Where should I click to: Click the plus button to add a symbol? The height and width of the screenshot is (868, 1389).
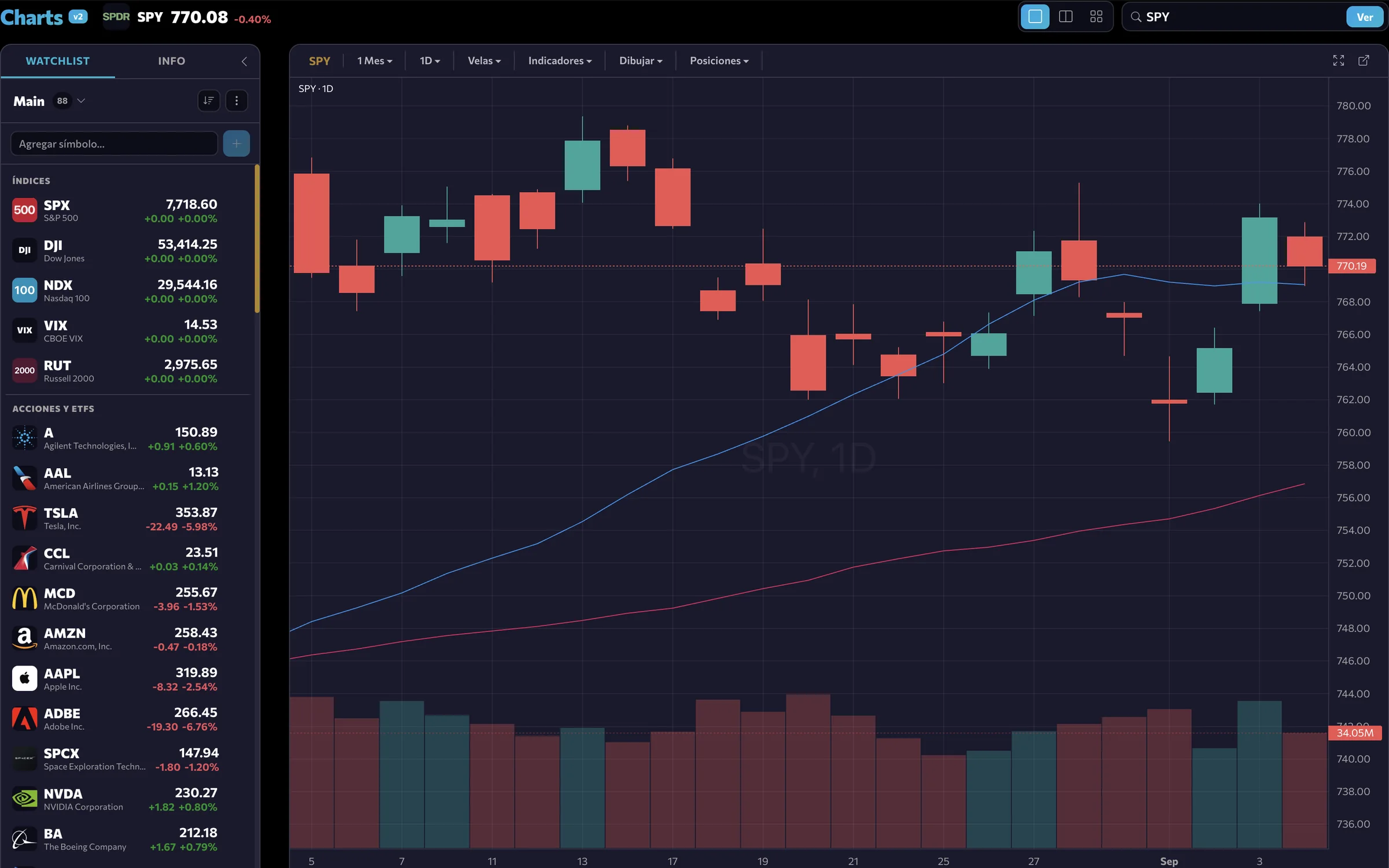pos(236,144)
